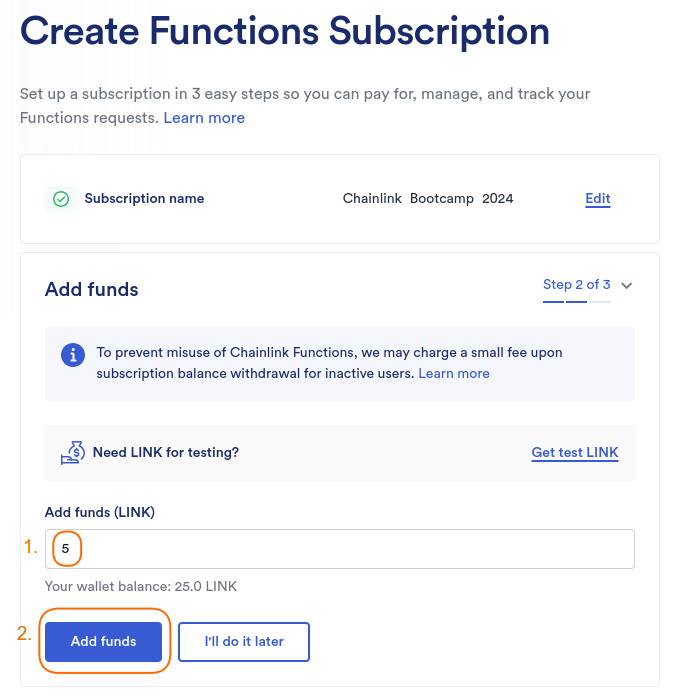Screen dimensions: 673x700
Task: Click Need LINK for testing? text
Action: point(166,453)
